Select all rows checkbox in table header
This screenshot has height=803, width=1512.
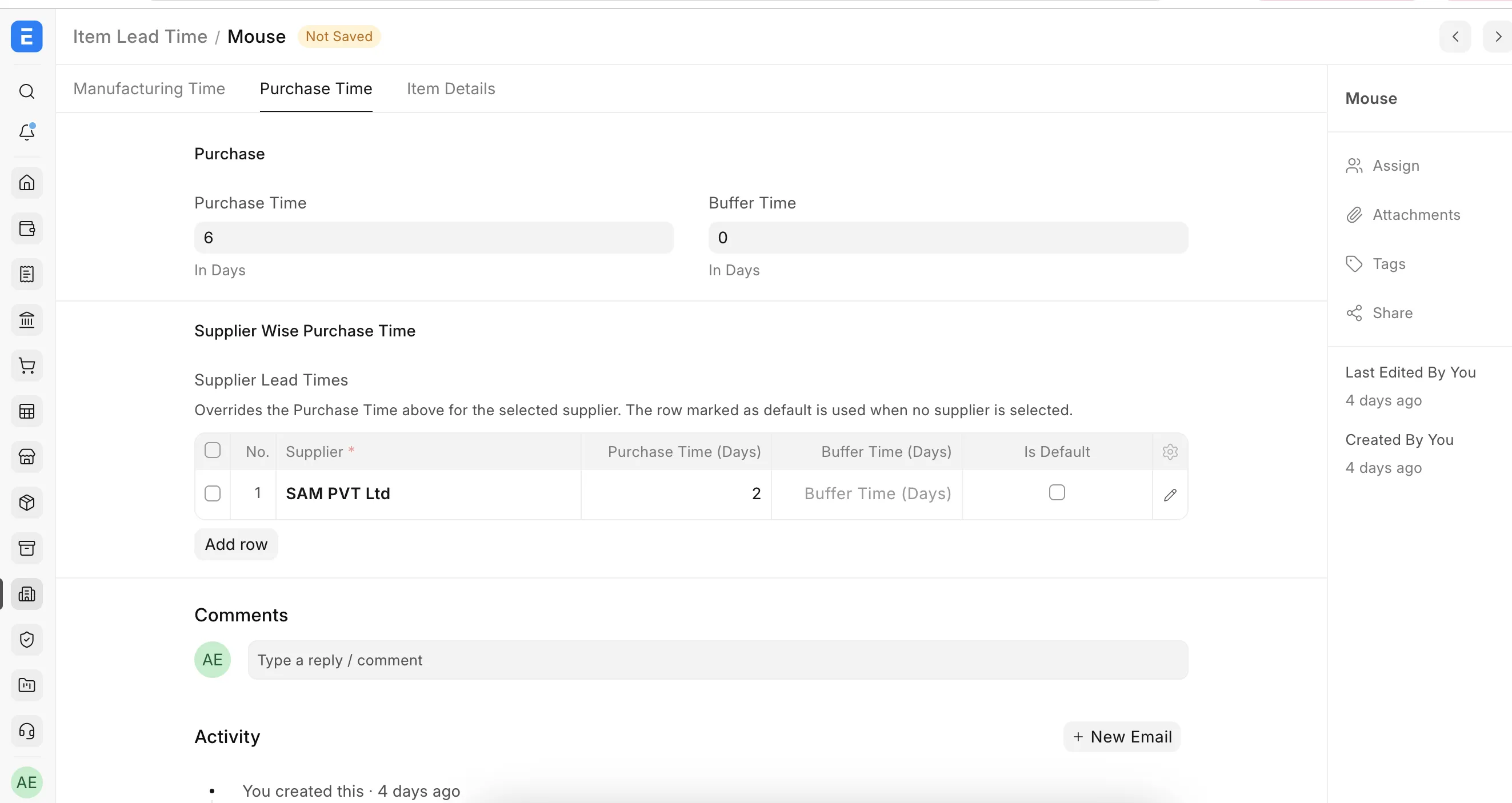pos(213,451)
